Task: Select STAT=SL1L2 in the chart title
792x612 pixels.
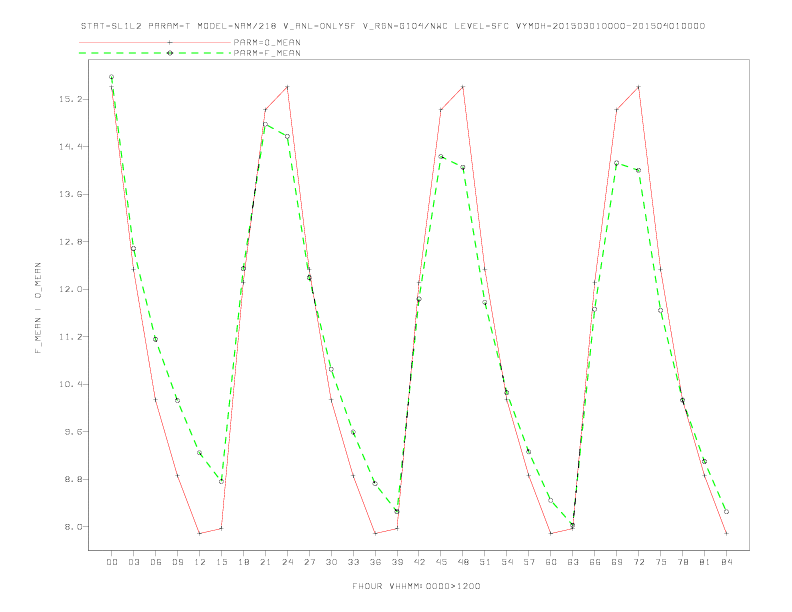Action: point(111,26)
